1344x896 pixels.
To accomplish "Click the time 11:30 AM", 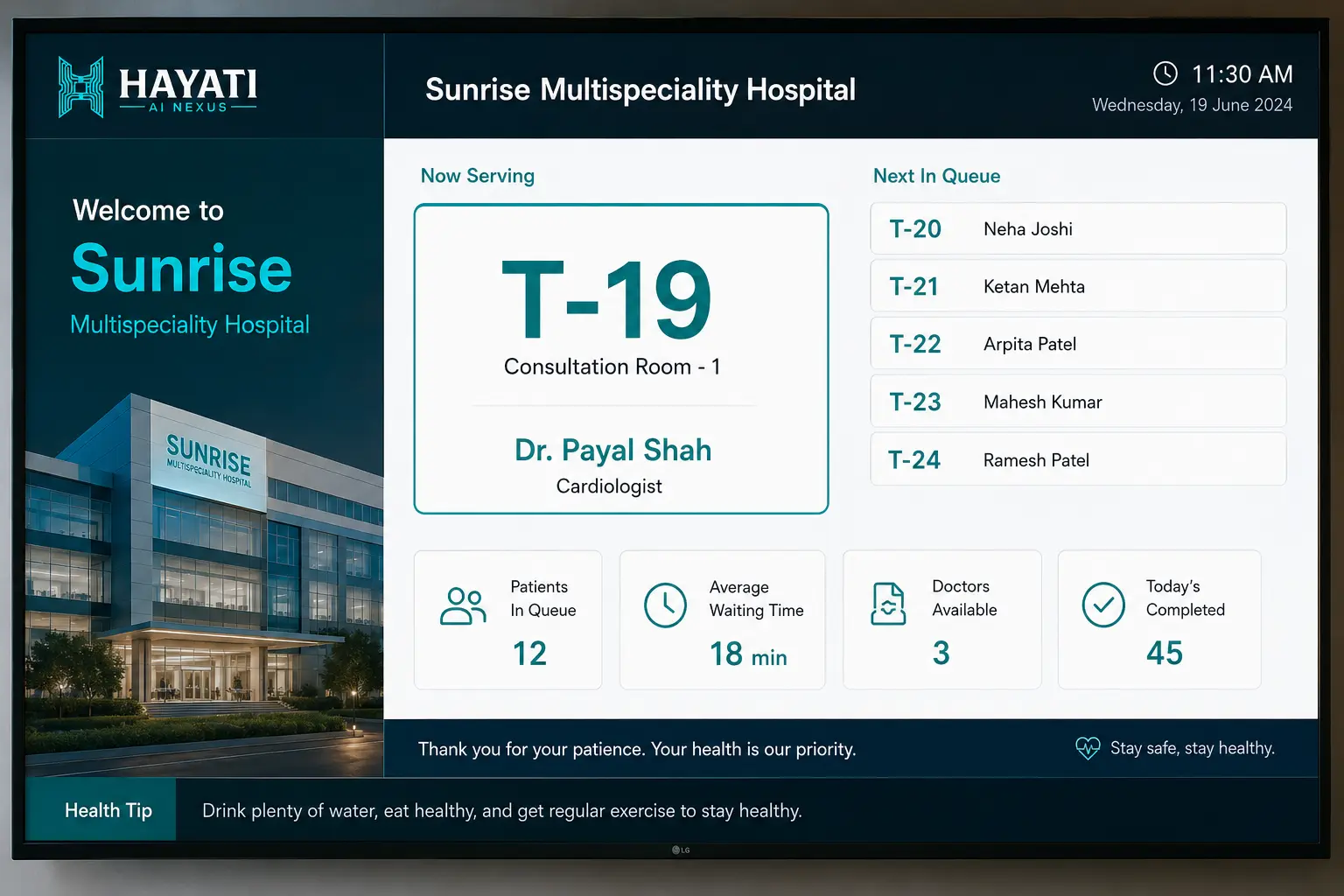I will pos(1242,74).
